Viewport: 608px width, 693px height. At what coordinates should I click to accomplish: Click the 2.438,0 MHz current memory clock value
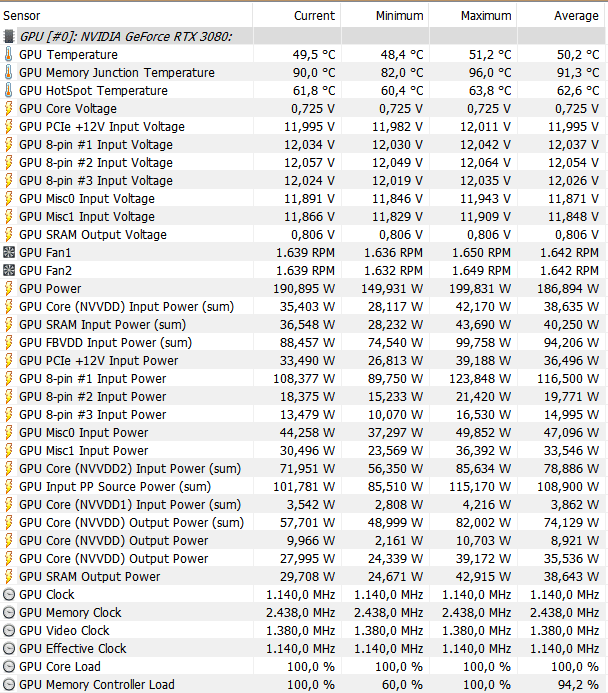point(300,613)
